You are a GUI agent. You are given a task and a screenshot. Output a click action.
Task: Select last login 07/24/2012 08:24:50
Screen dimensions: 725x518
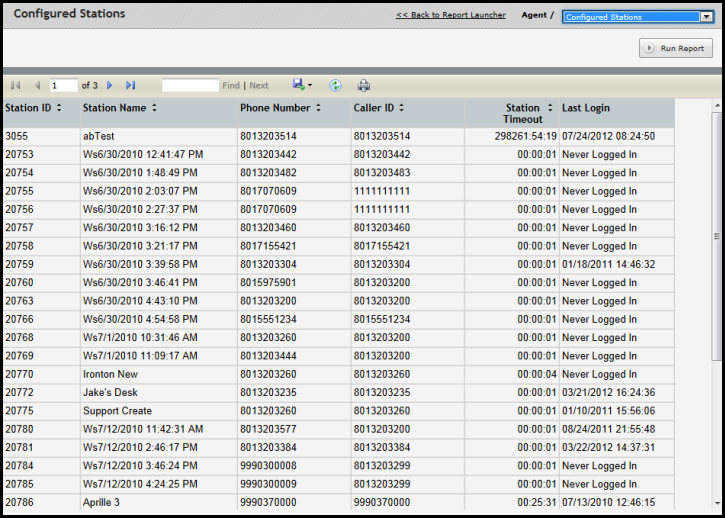[x=608, y=136]
